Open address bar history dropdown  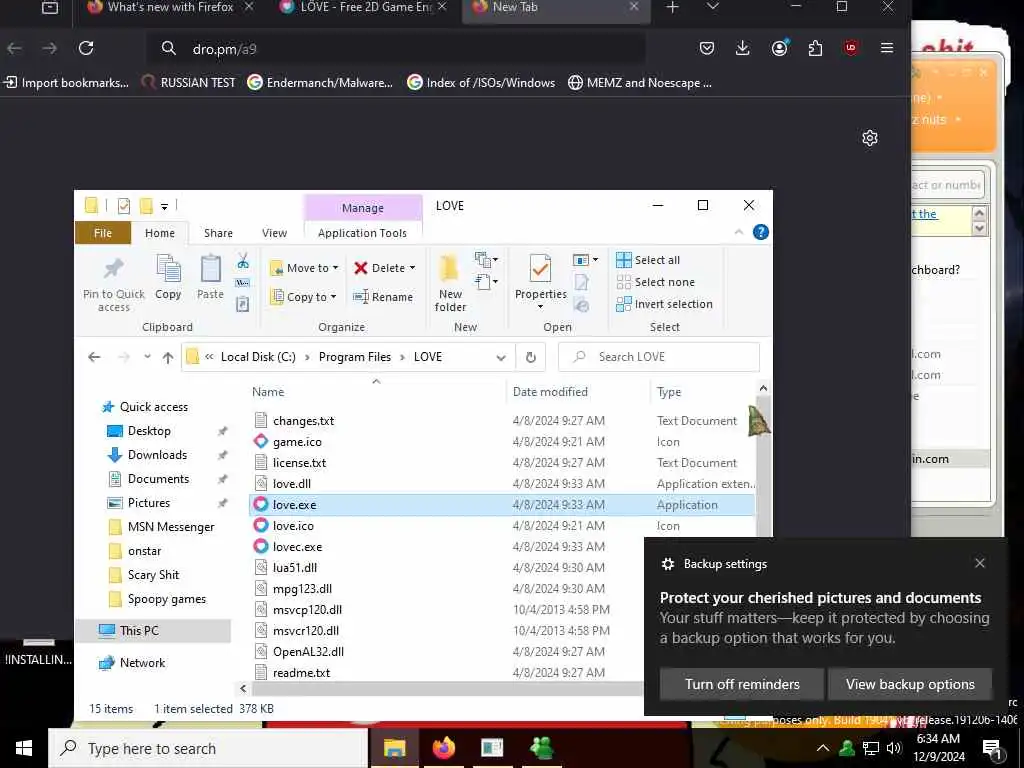coord(501,357)
